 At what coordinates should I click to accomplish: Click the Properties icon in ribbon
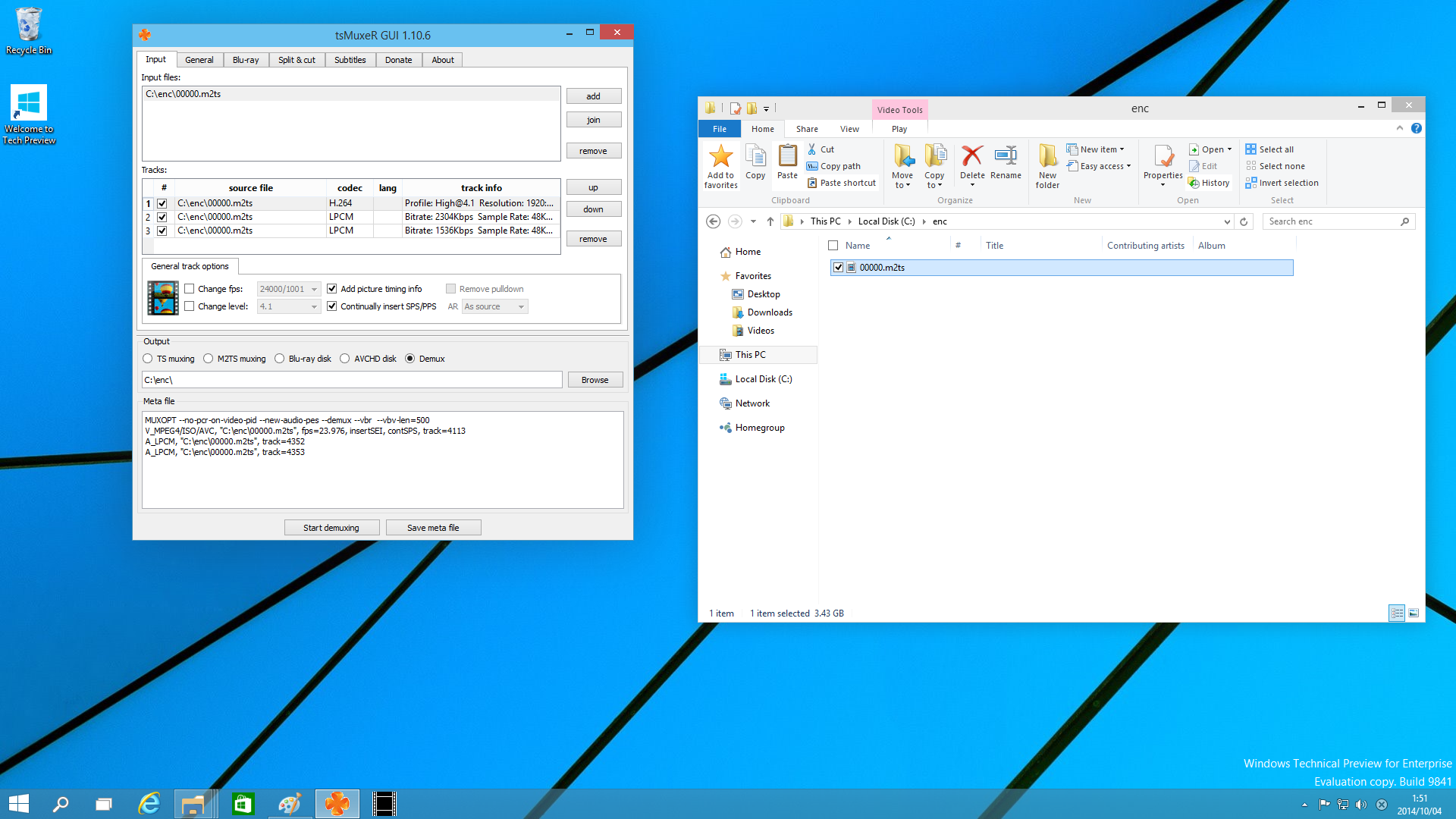(x=1163, y=156)
